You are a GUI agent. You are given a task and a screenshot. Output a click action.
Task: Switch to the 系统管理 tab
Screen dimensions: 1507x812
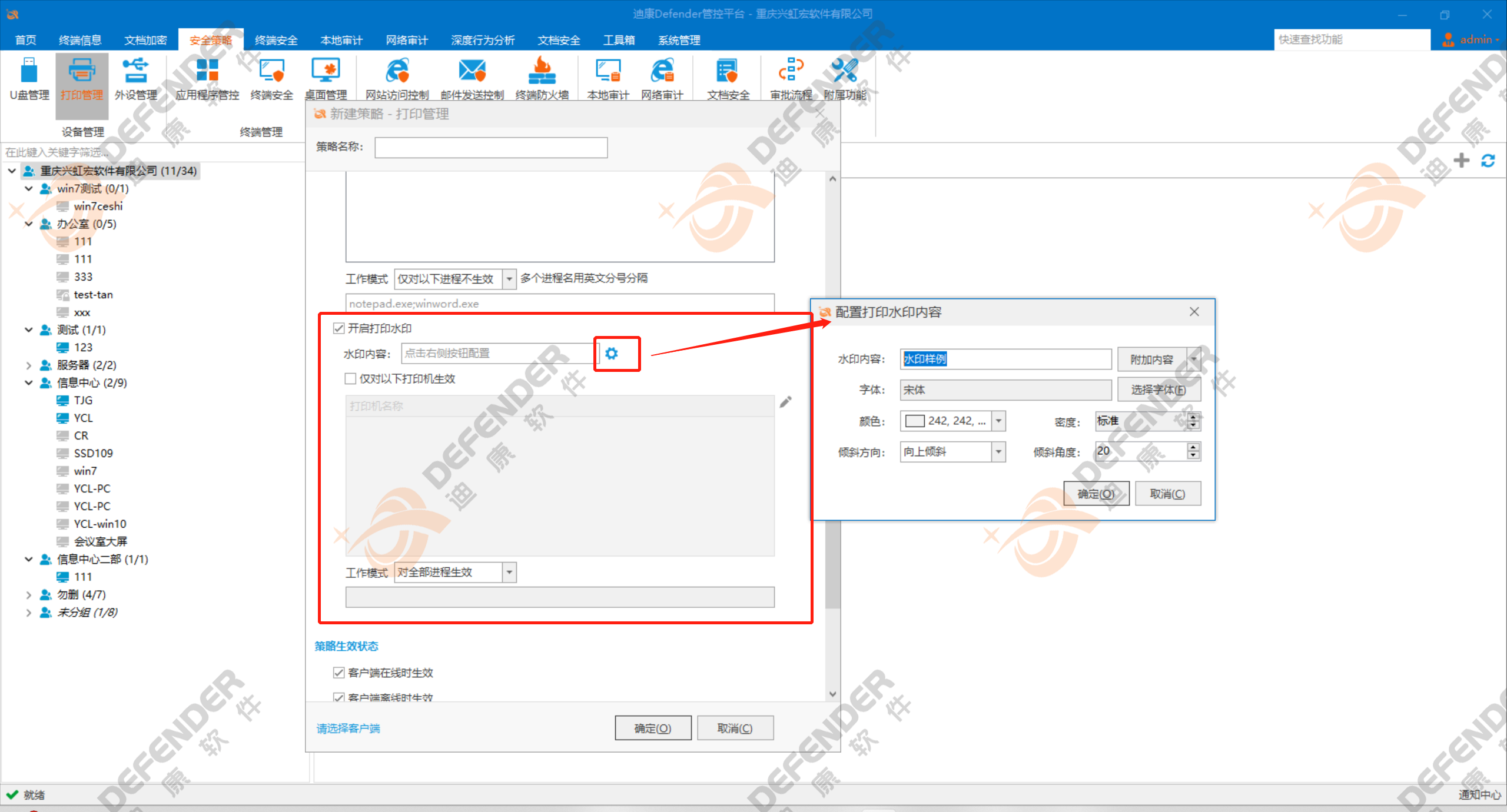[x=679, y=40]
